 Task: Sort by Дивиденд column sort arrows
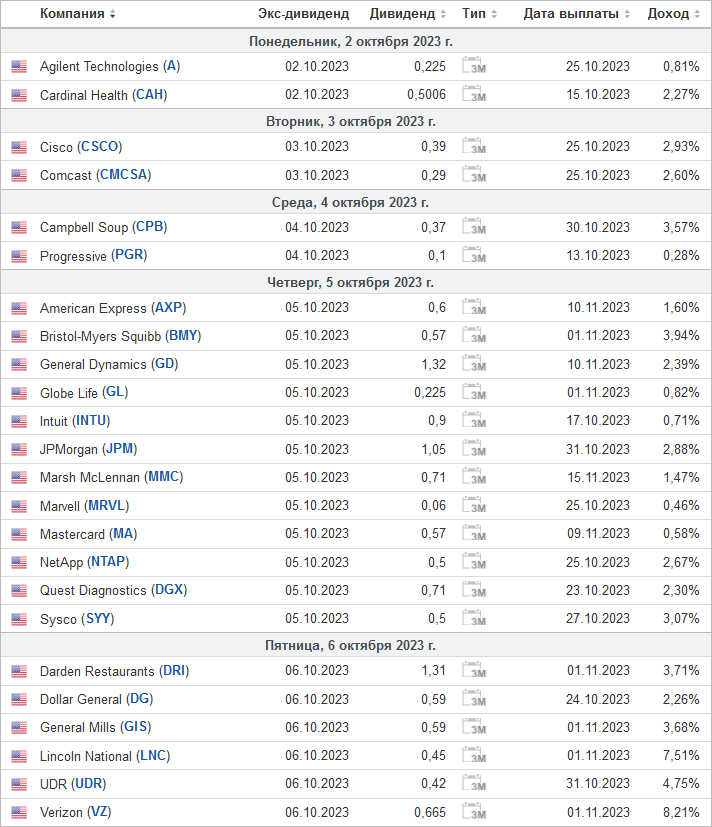[x=443, y=14]
